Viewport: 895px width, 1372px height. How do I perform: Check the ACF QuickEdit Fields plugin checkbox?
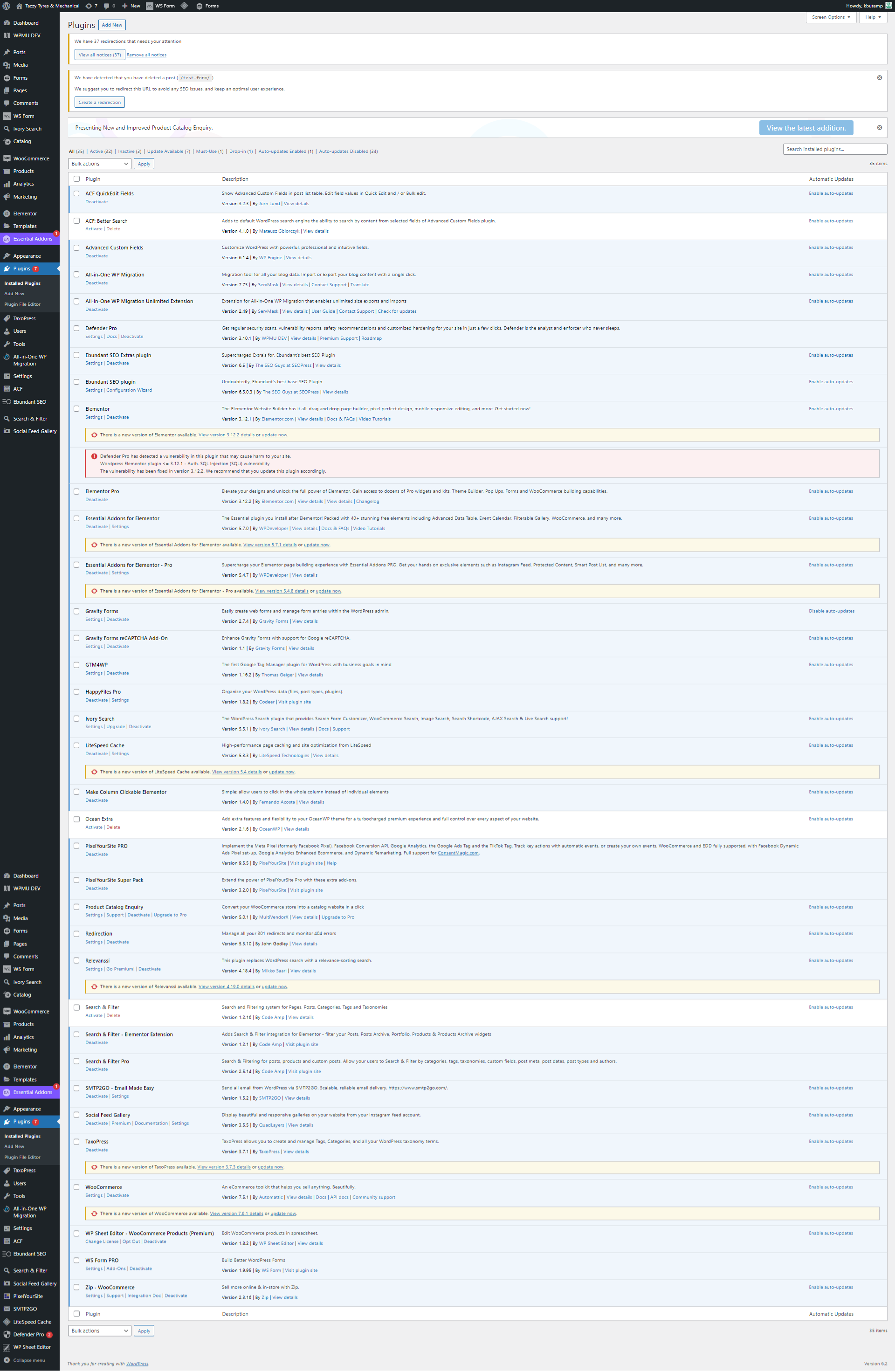tap(76, 193)
